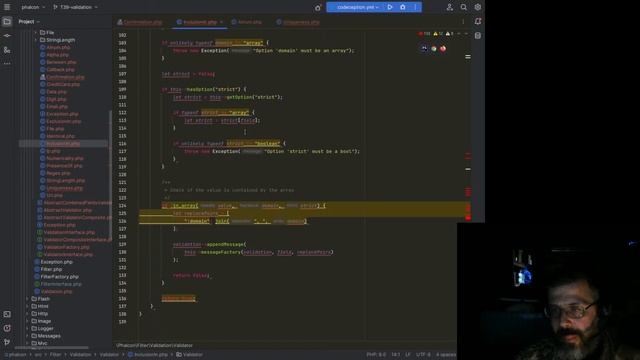
Task: Switch to Uniqueness.php editor tab
Action: click(x=298, y=22)
